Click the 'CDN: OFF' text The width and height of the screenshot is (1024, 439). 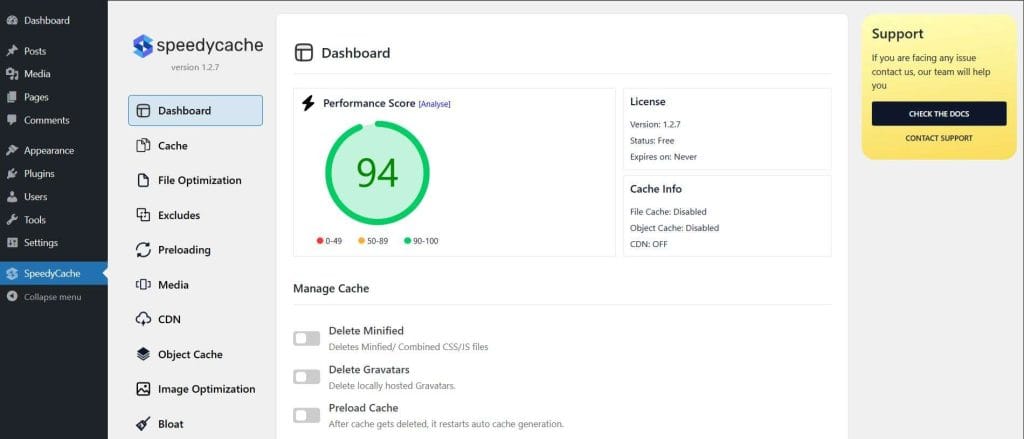(x=648, y=244)
